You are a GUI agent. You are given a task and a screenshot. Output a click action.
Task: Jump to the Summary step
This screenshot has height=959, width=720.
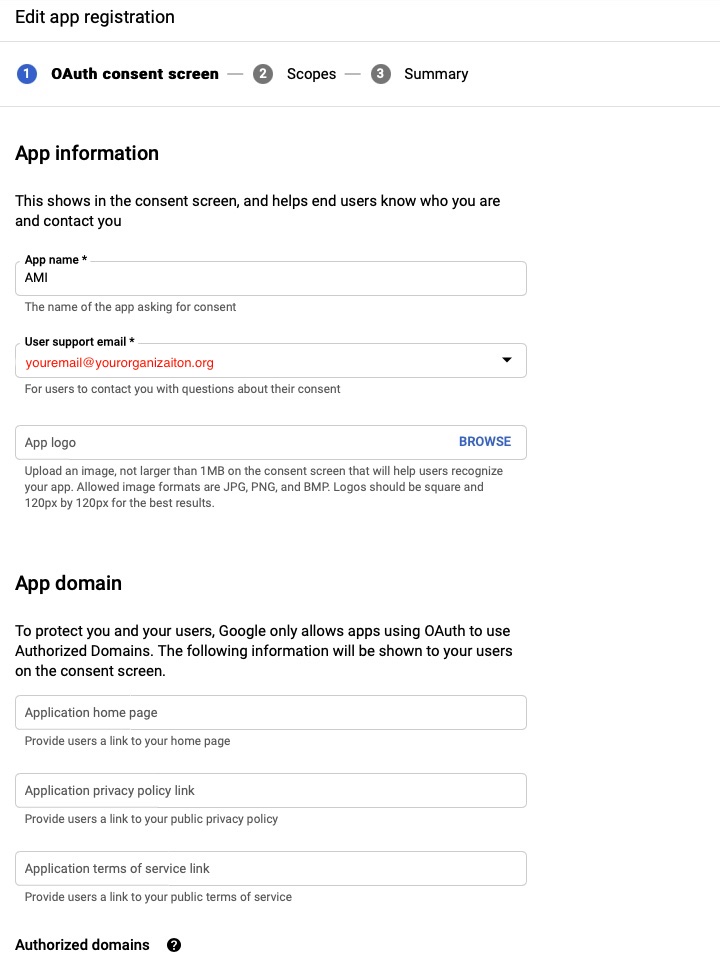(436, 74)
